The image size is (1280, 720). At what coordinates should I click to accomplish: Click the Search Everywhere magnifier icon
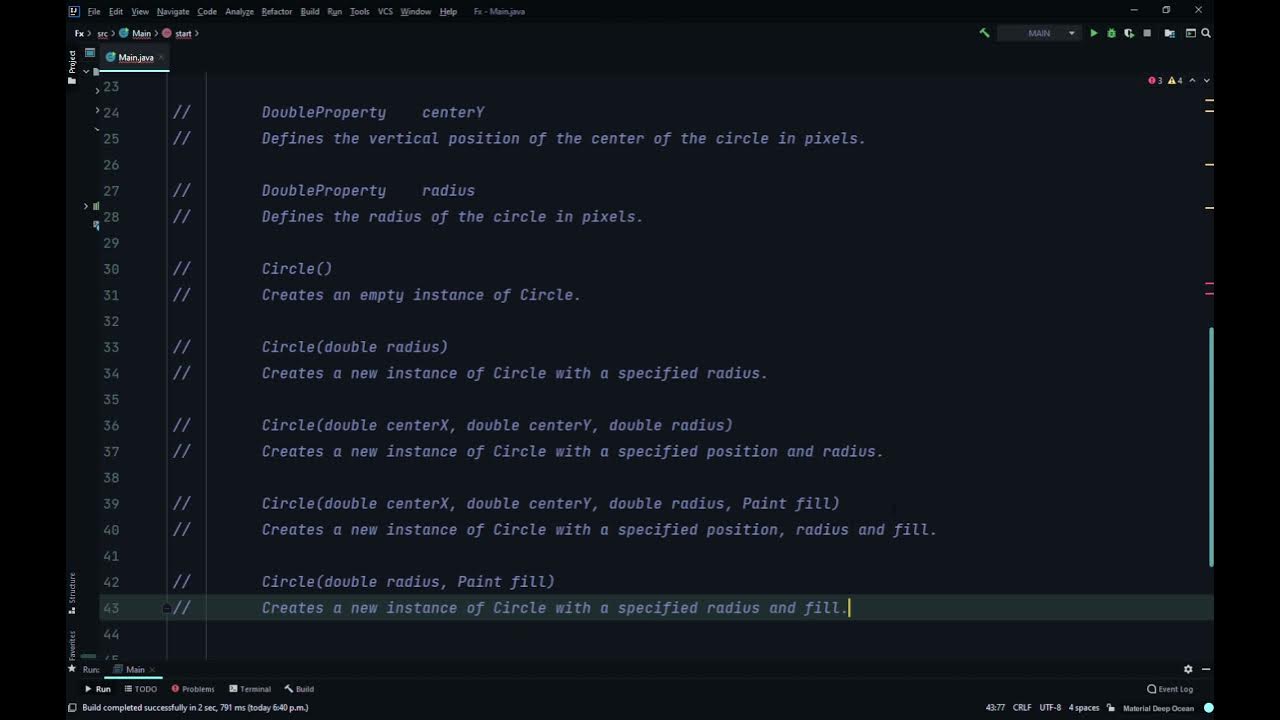(x=1206, y=33)
